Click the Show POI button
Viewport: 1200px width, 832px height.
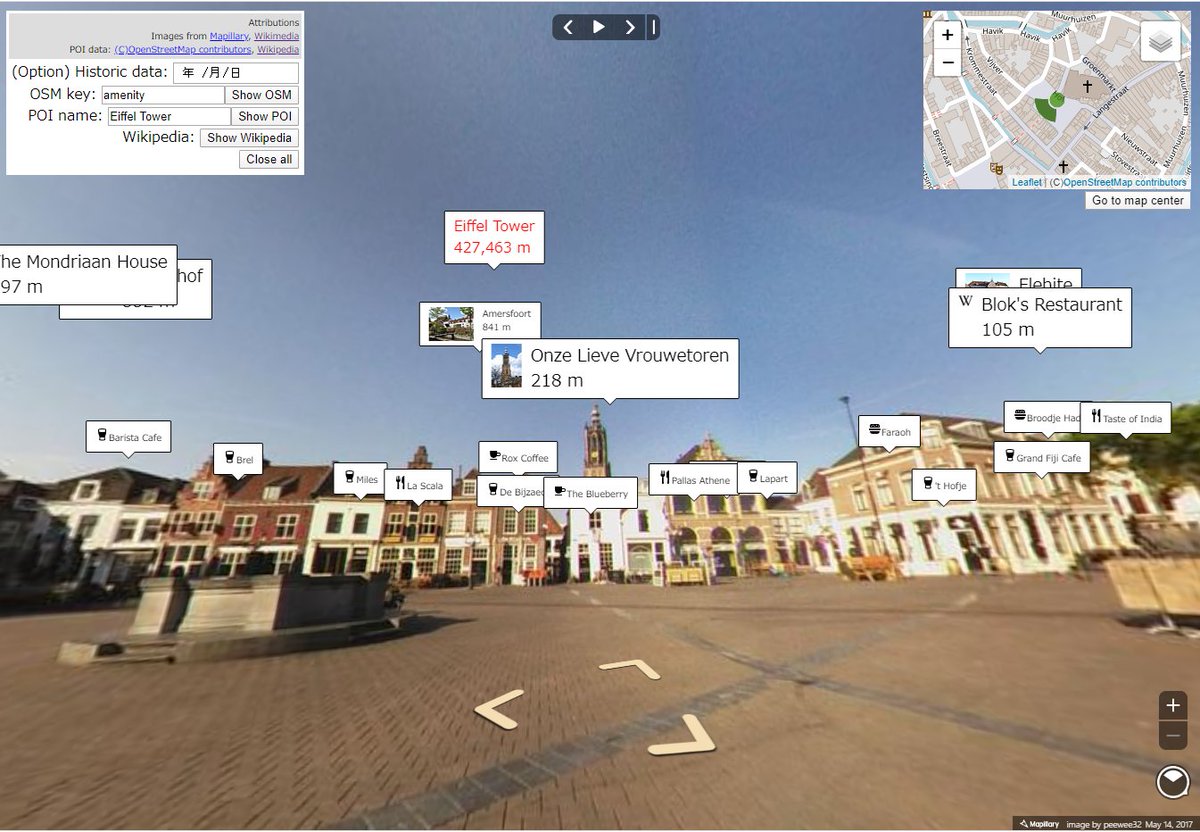click(x=266, y=116)
